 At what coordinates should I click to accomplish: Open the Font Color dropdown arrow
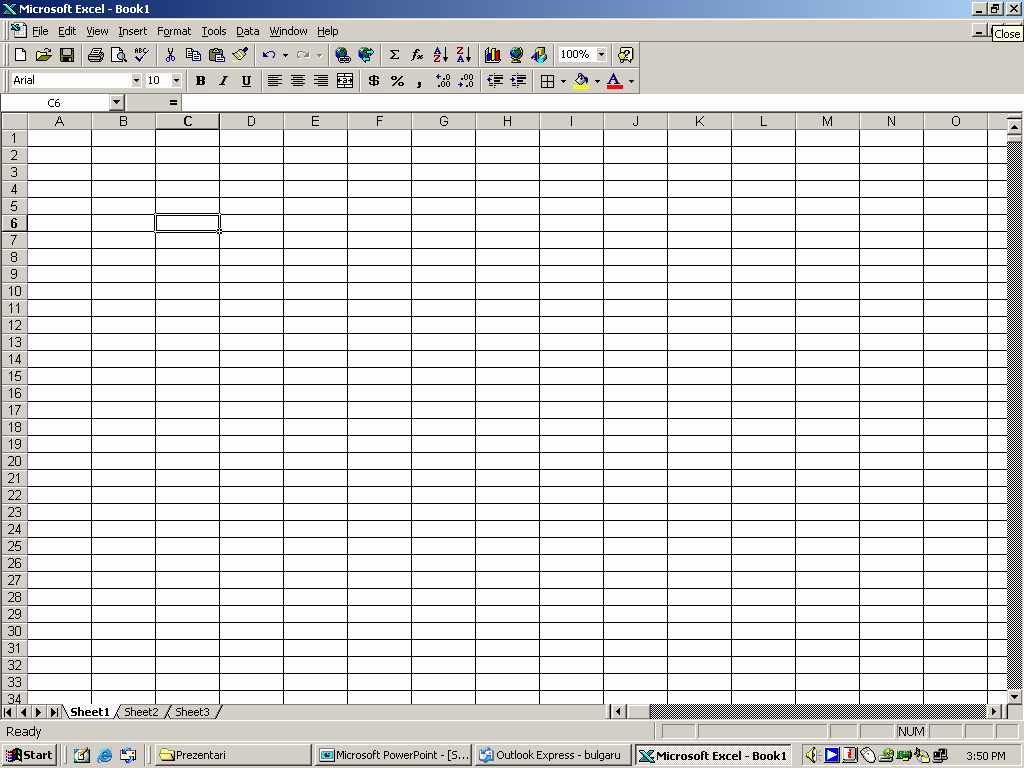coord(632,81)
